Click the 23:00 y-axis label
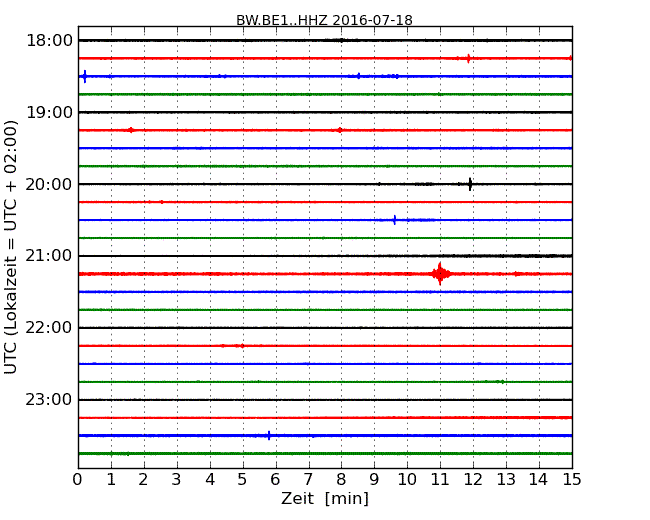The image size is (650, 520). point(49,400)
